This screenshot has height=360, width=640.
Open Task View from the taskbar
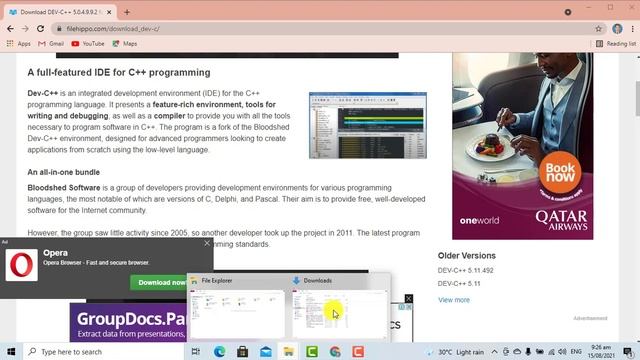pyautogui.click(x=196, y=352)
